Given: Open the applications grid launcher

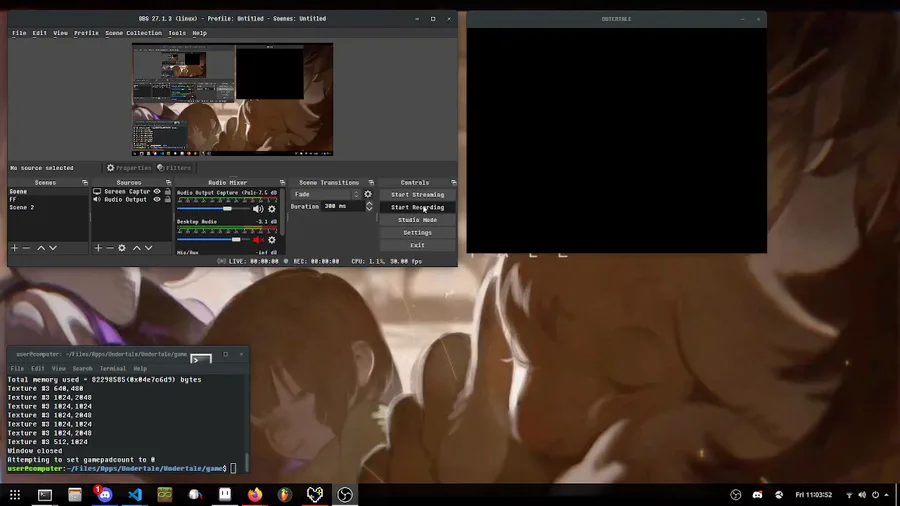Looking at the screenshot, I should (x=15, y=495).
